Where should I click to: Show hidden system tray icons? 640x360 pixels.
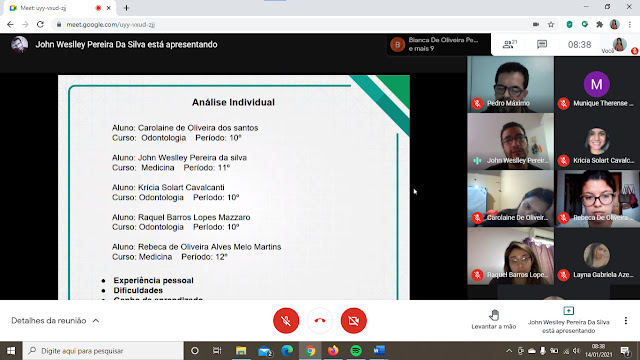pos(509,351)
